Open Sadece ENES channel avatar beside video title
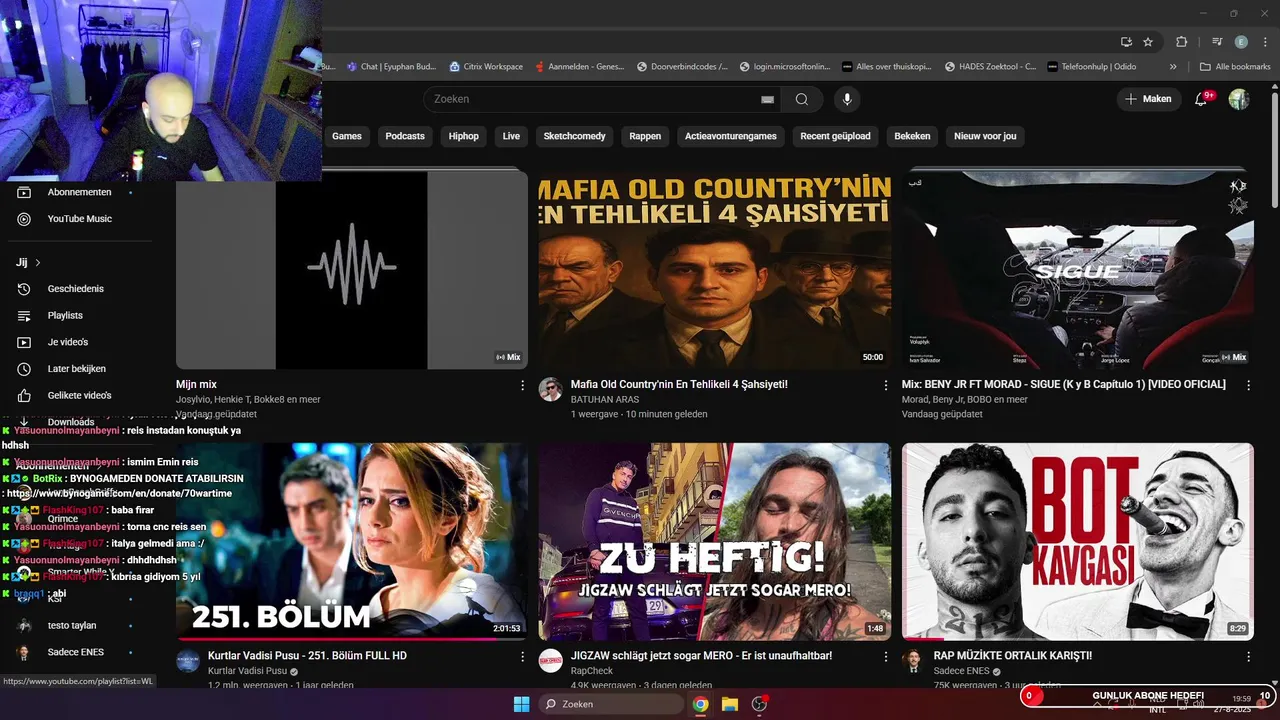The height and width of the screenshot is (720, 1280). click(x=913, y=661)
